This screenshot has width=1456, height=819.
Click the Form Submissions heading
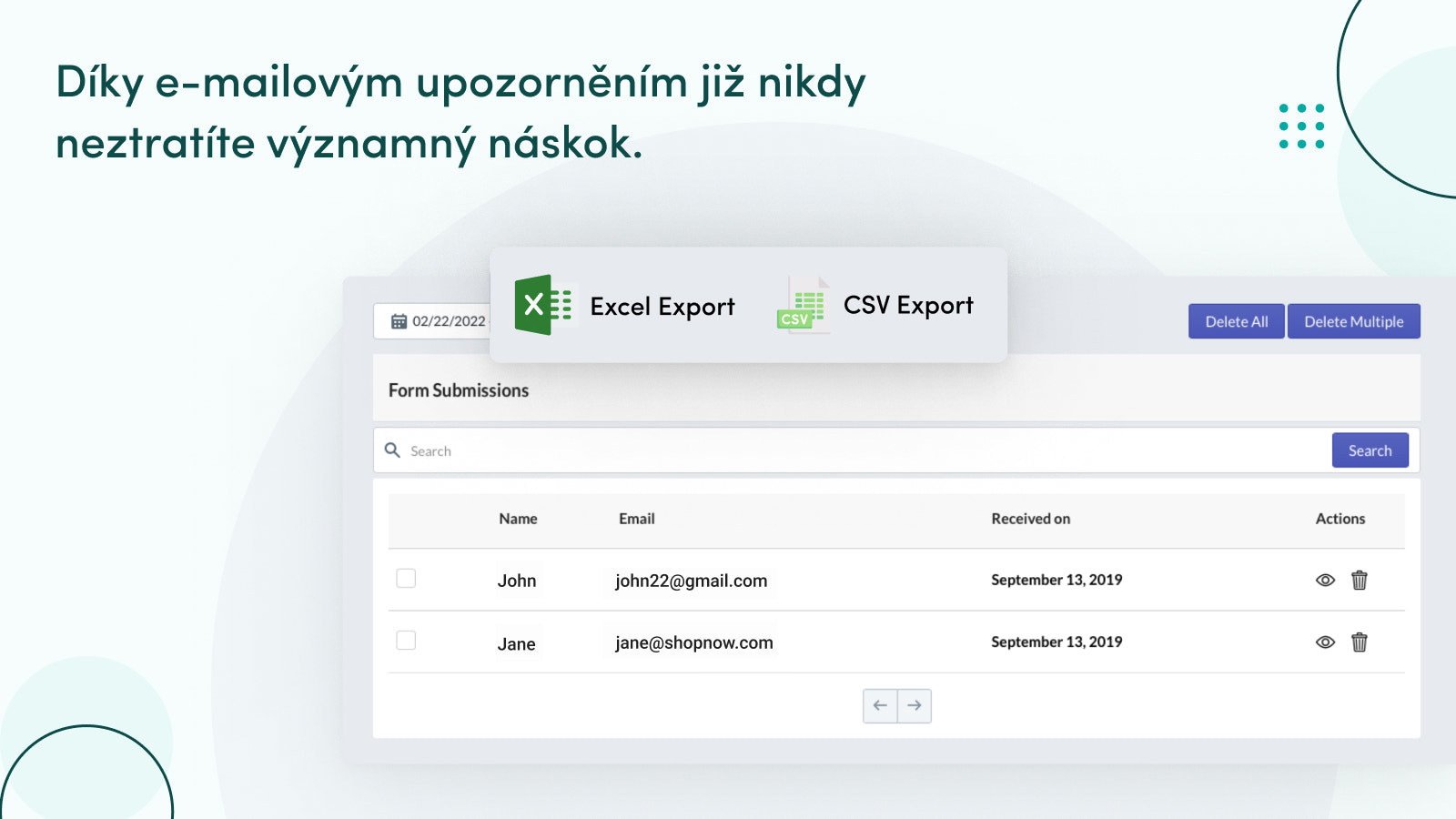[459, 390]
